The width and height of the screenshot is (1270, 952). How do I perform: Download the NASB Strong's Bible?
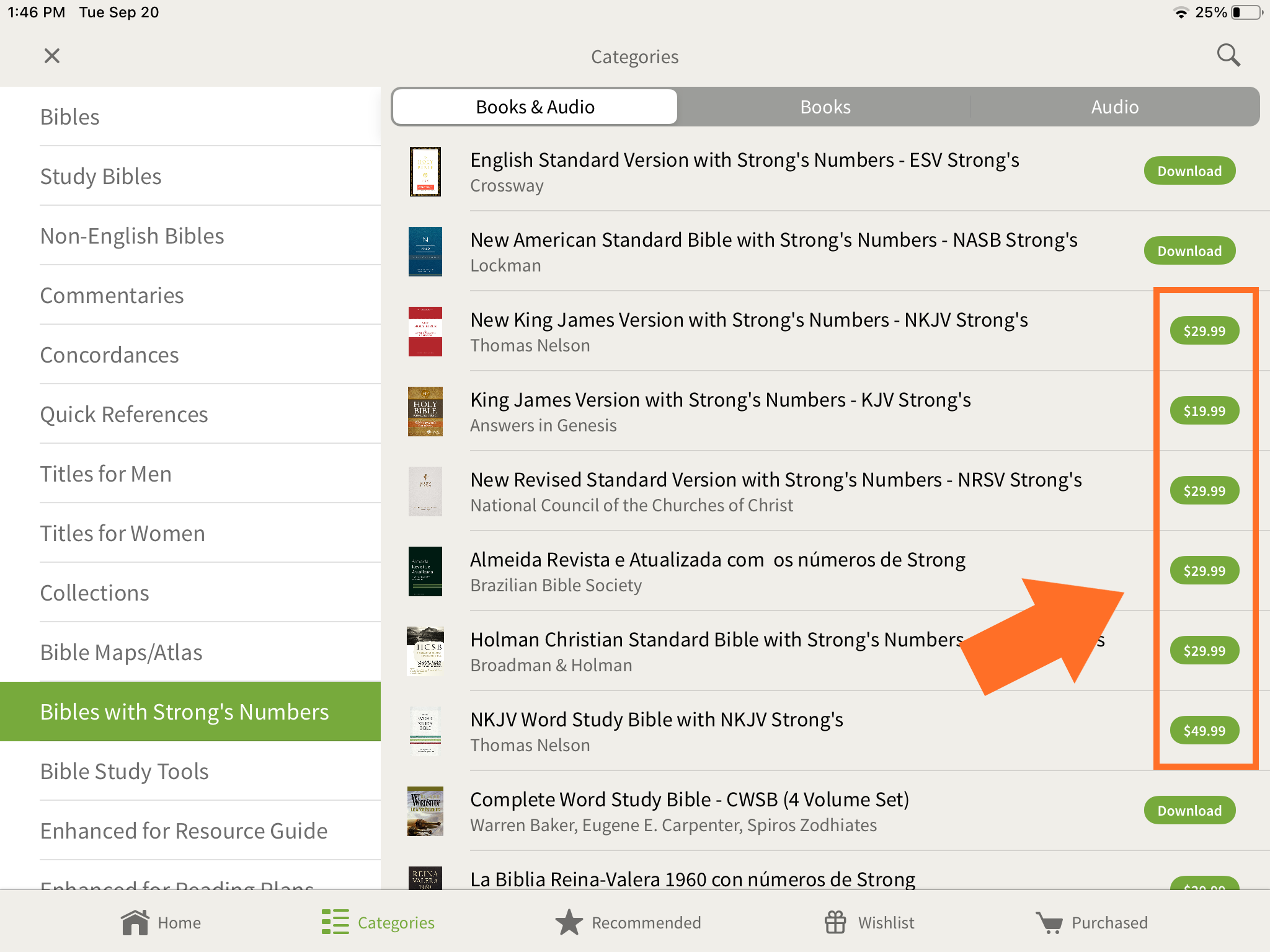pos(1189,251)
